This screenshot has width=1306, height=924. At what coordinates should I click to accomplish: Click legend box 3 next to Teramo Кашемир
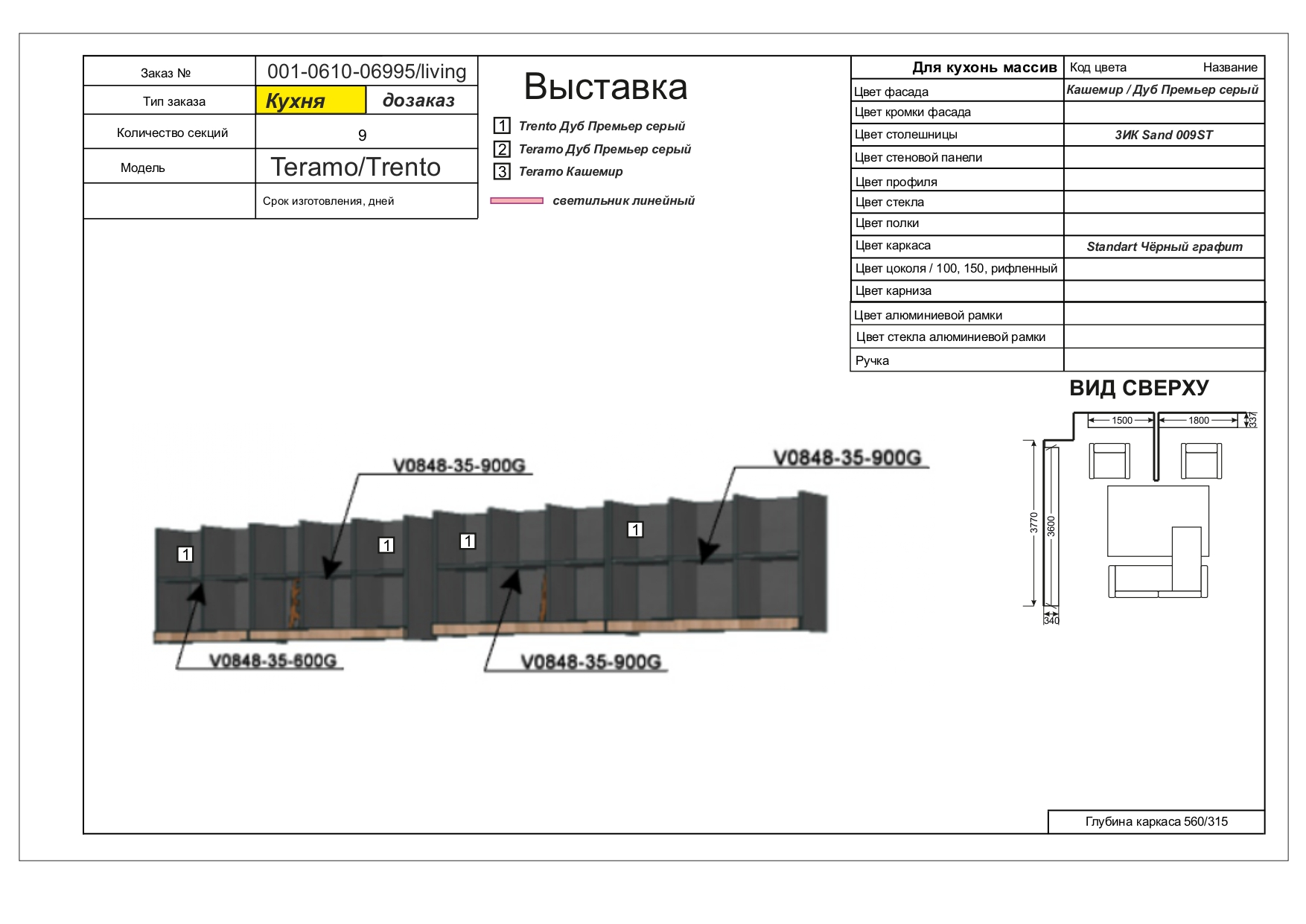click(x=502, y=172)
